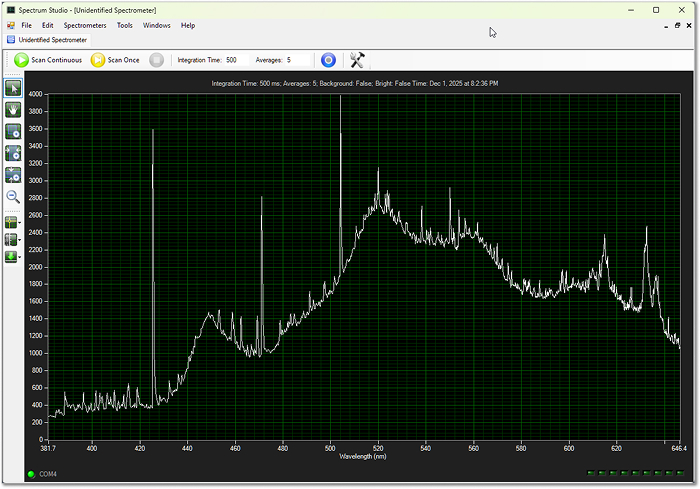700x489 pixels.
Task: Expand the green download arrow dropdown
Action: pos(21,257)
